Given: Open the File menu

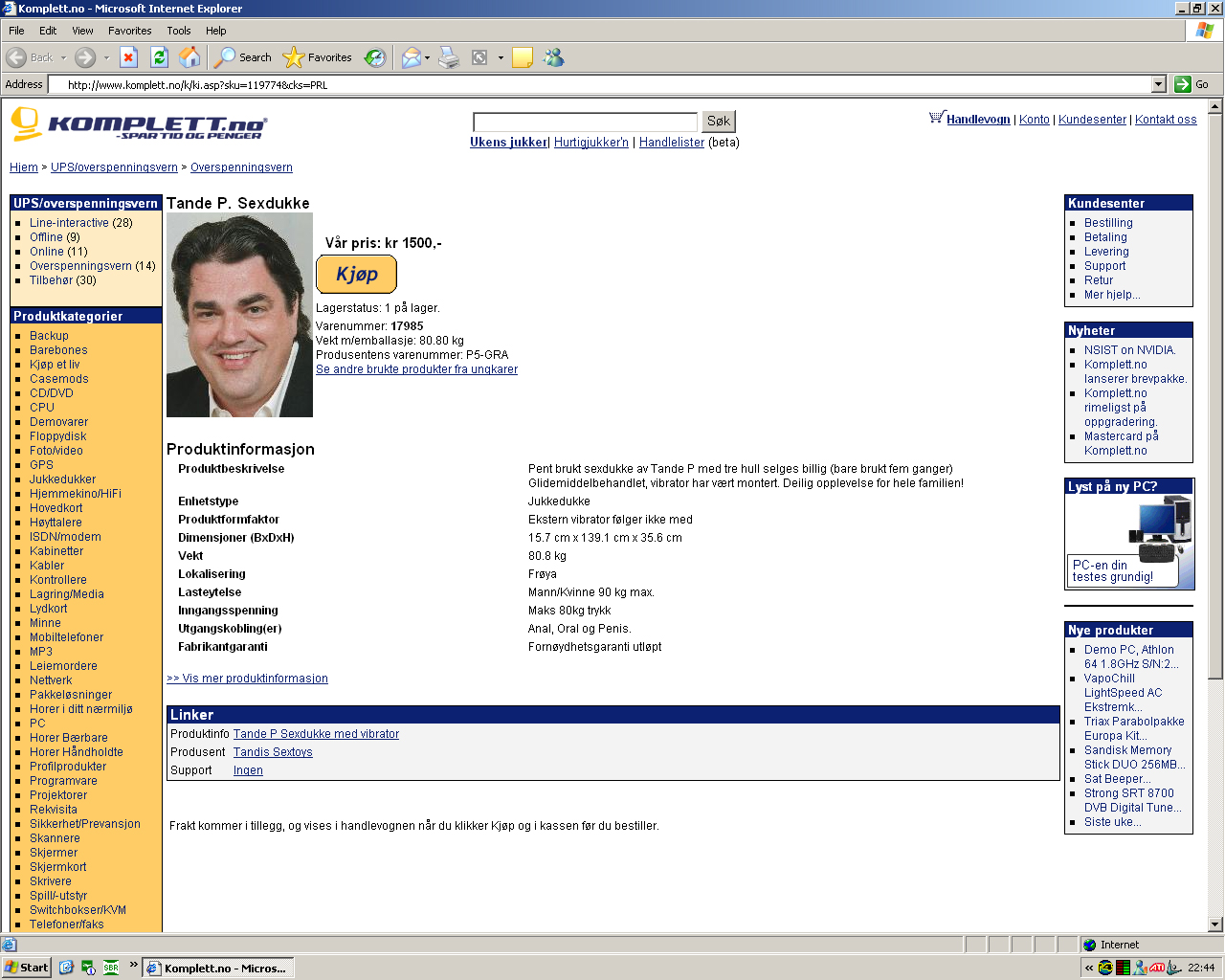Looking at the screenshot, I should (16, 31).
